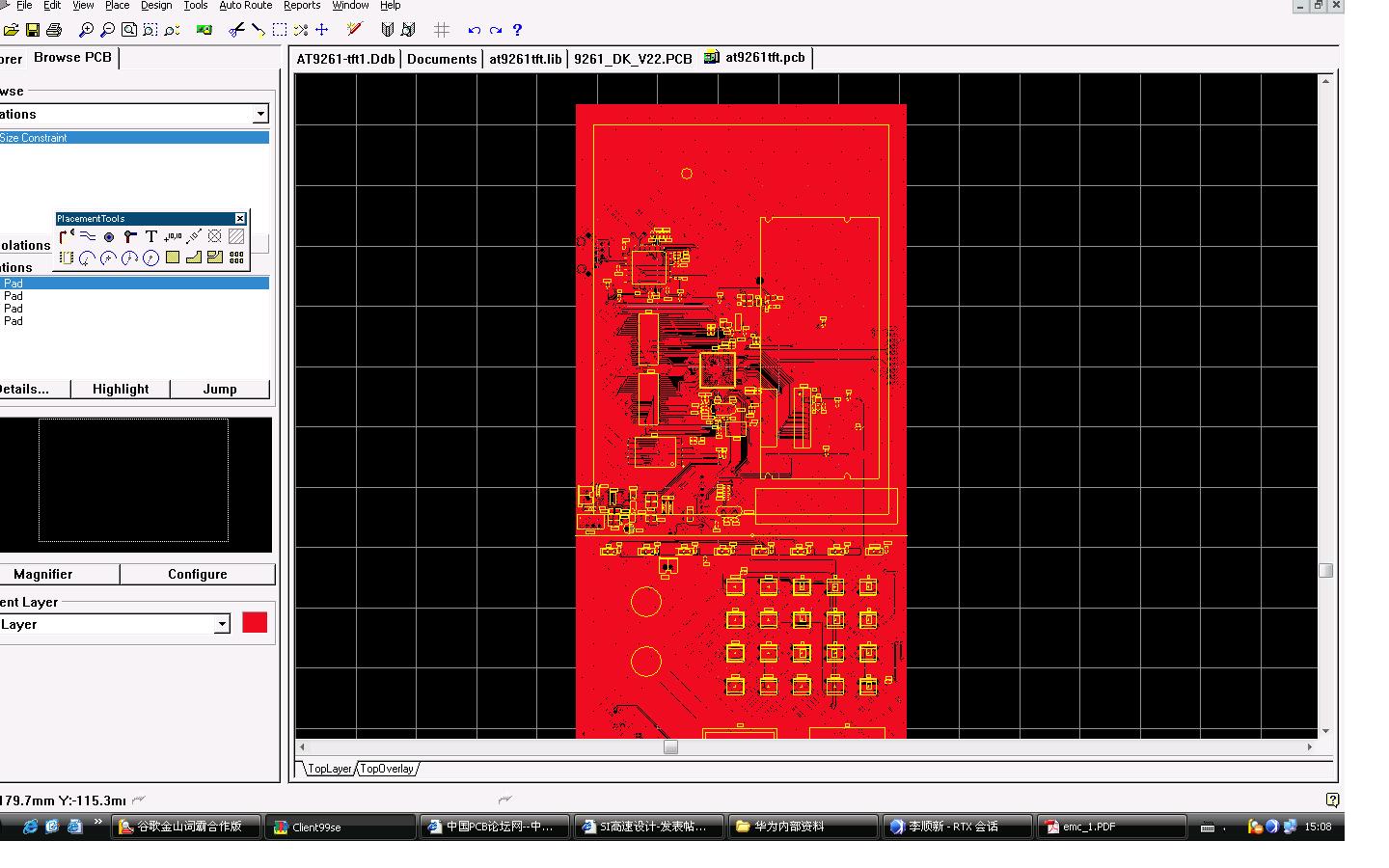Toggle the snap grid hash icon
The image size is (1389, 868).
pyautogui.click(x=442, y=30)
